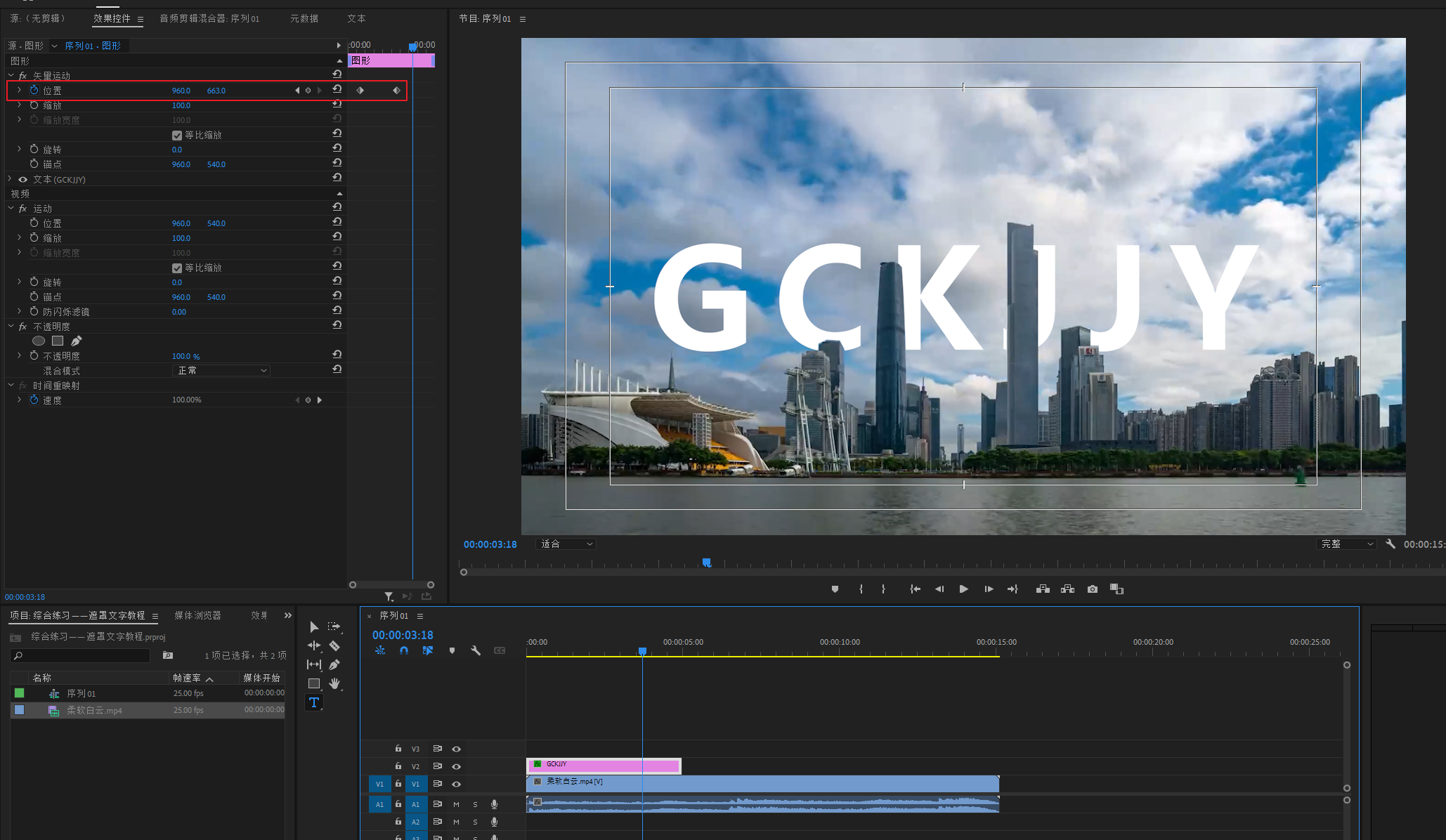Expand the 文本 (GCKJJY) effect group
Image resolution: width=1446 pixels, height=840 pixels.
(x=10, y=179)
